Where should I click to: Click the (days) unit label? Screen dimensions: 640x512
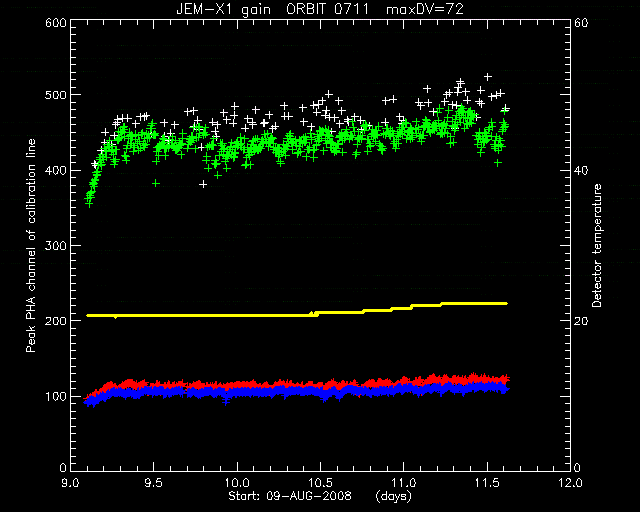coord(393,496)
